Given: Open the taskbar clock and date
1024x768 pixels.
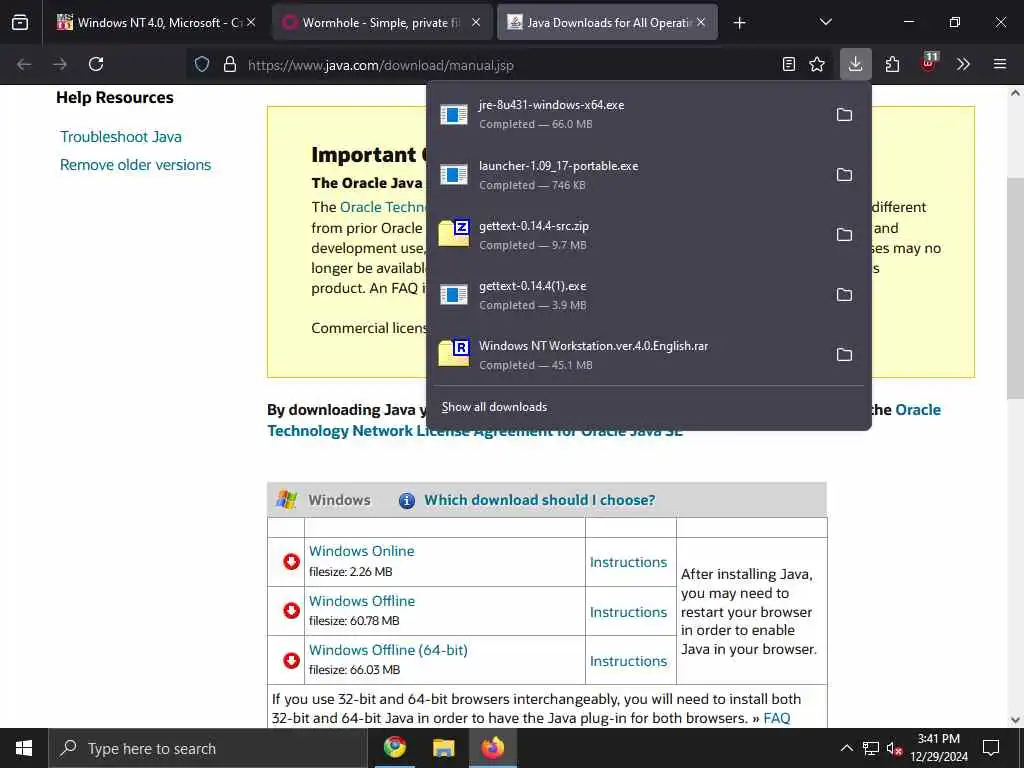Looking at the screenshot, I should click(x=939, y=748).
